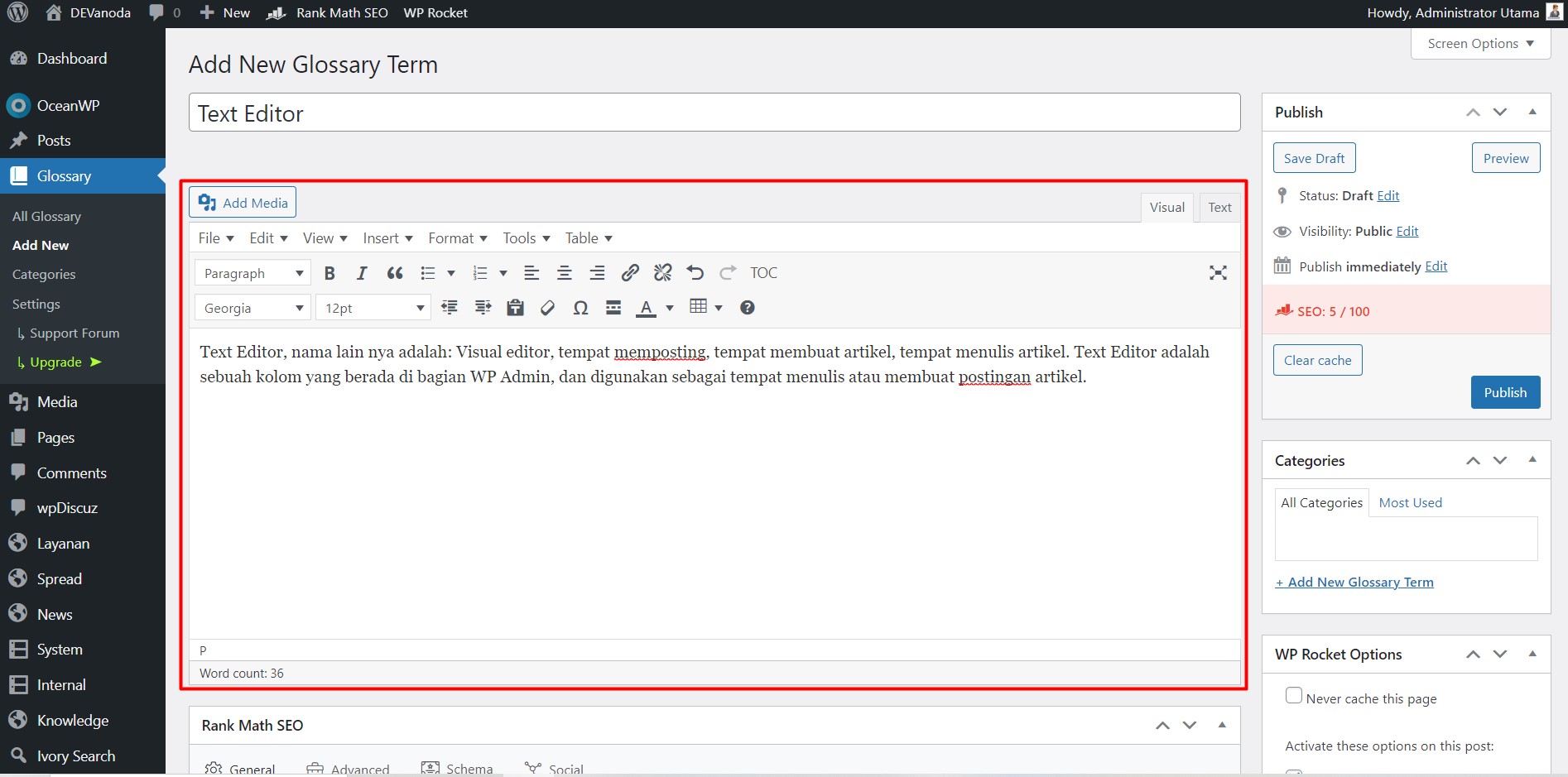Image resolution: width=1568 pixels, height=777 pixels.
Task: Open special character omega icon
Action: [x=580, y=308]
